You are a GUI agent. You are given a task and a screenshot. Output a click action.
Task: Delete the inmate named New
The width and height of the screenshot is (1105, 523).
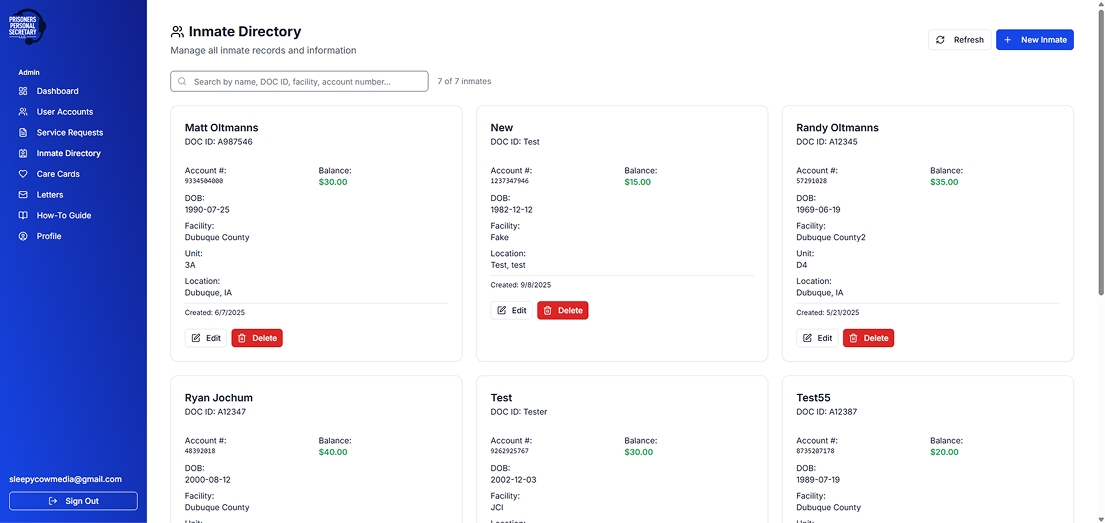[562, 310]
